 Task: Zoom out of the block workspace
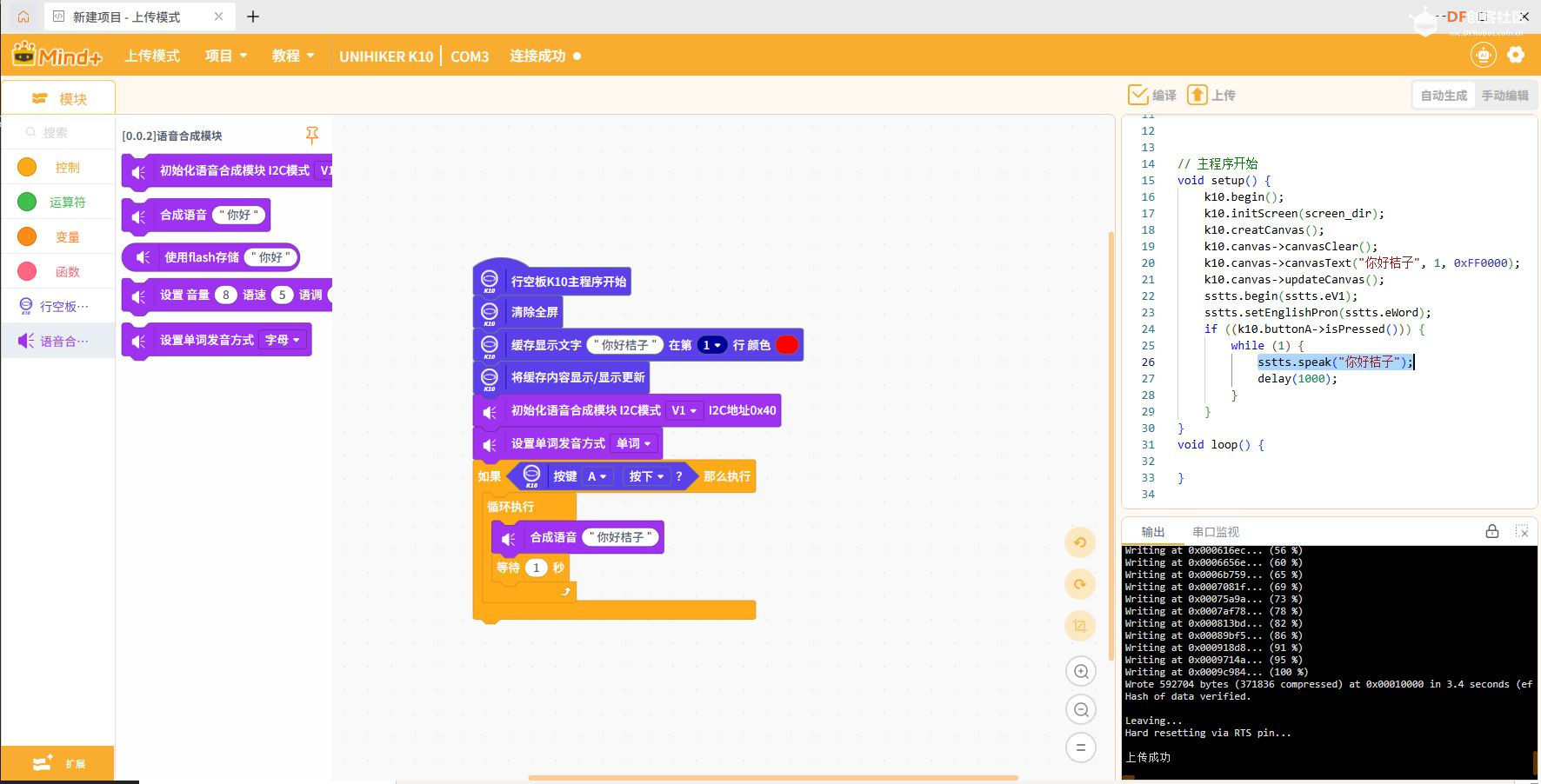pyautogui.click(x=1081, y=710)
